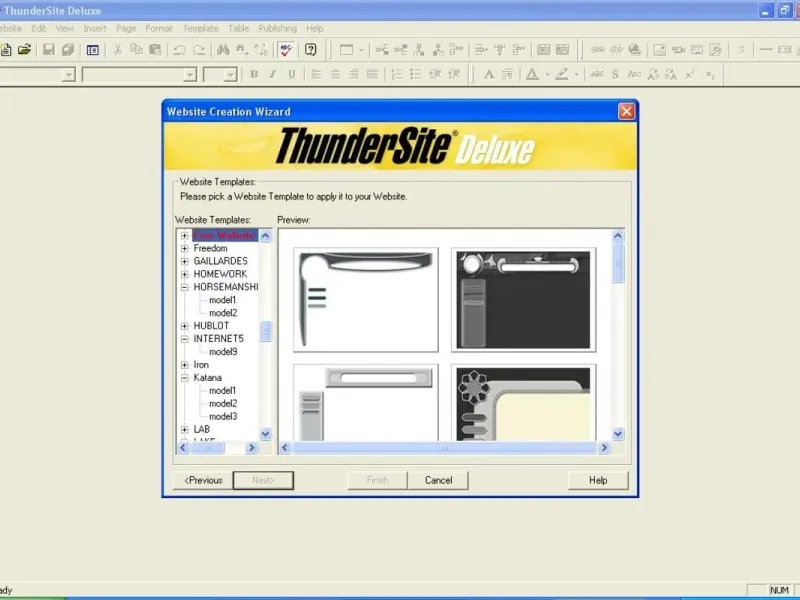The height and width of the screenshot is (600, 800).
Task: Click the question-mark Help toolbar icon
Action: pyautogui.click(x=311, y=49)
